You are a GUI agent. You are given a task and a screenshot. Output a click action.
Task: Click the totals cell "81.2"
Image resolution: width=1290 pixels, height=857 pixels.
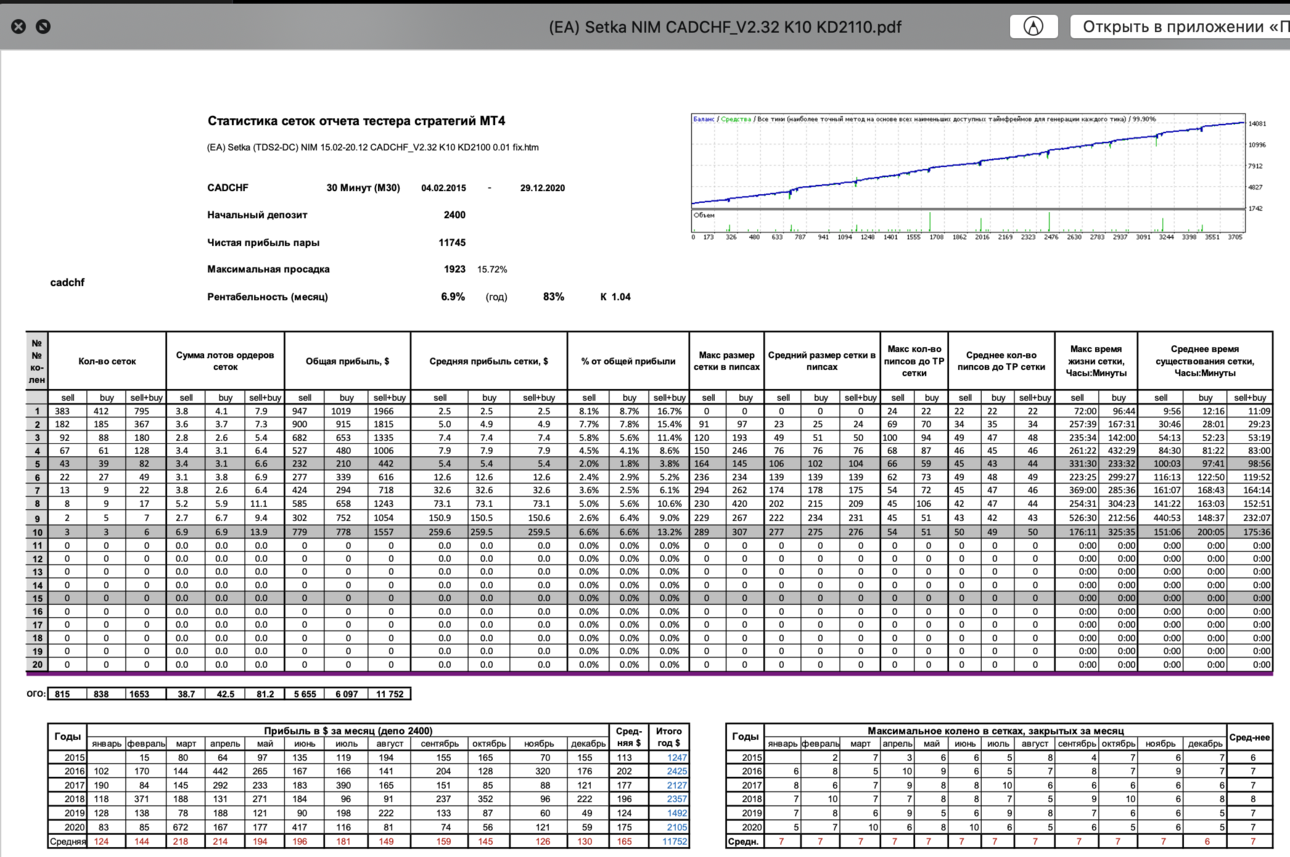pyautogui.click(x=264, y=693)
